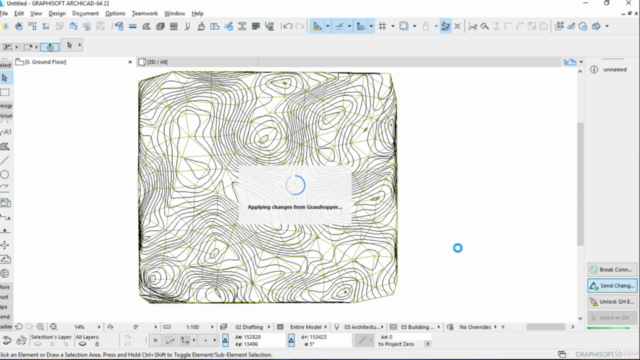Toggle the grid snap icon
Screen dimensions: 640x360
coord(382,26)
